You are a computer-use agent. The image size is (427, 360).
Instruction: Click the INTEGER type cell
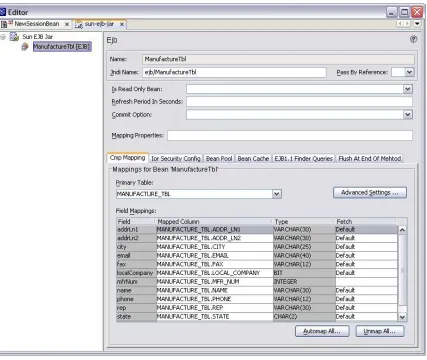tap(304, 282)
